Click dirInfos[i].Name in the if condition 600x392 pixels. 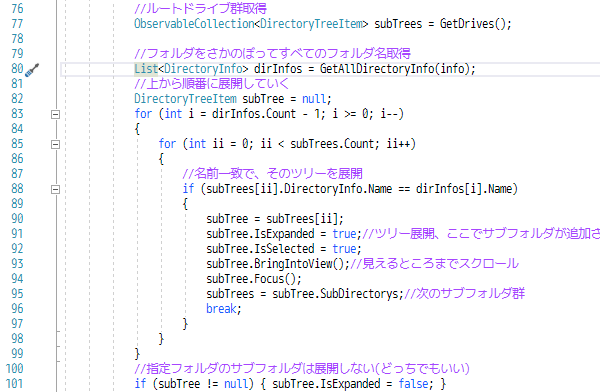464,189
